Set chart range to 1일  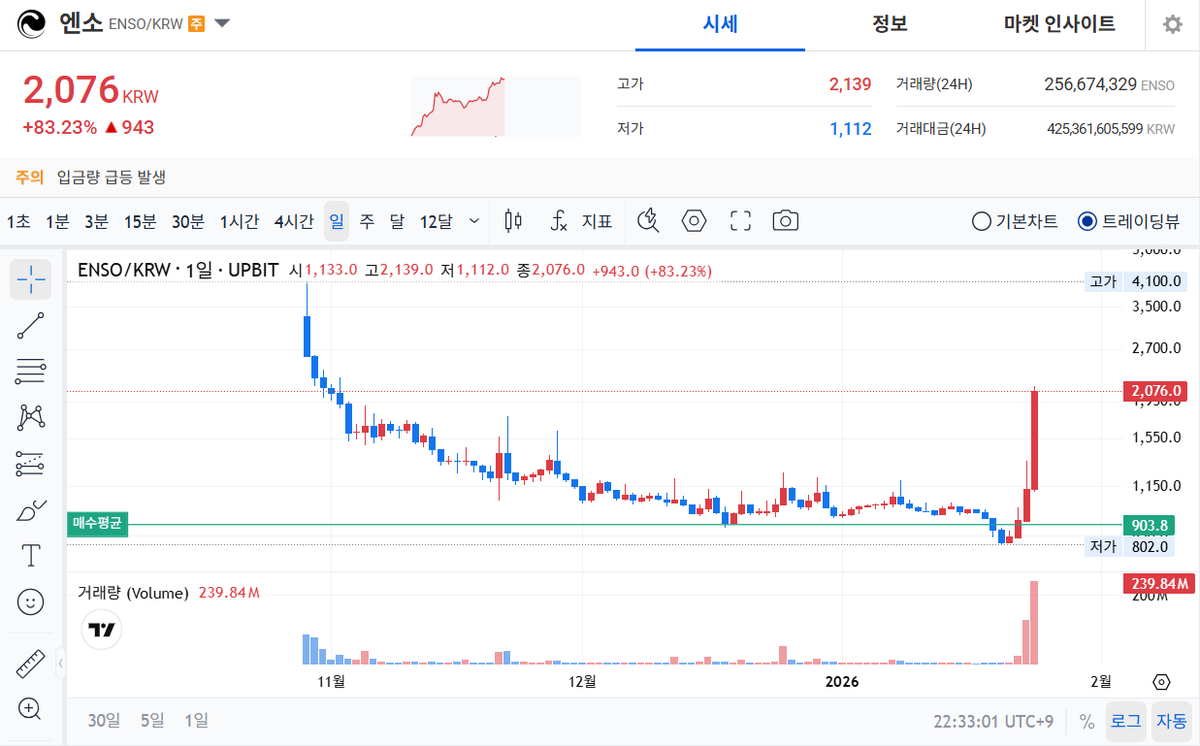[197, 720]
